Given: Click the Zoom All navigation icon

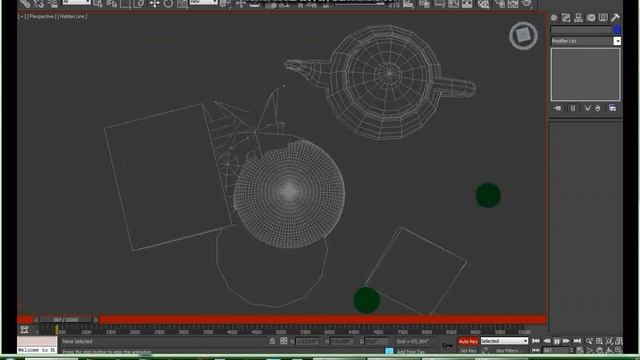Looking at the screenshot, I should 599,341.
